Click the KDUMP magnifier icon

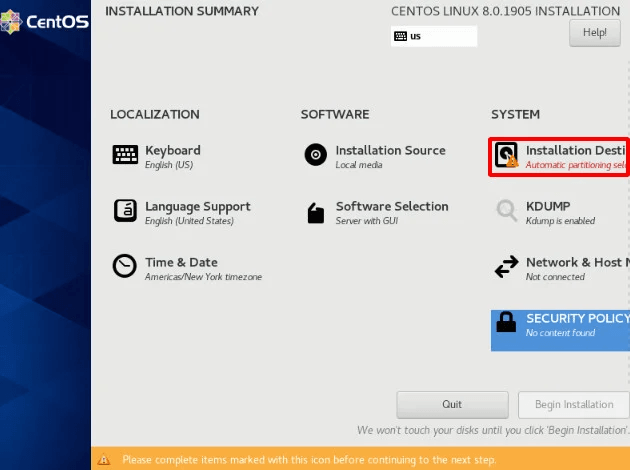tap(506, 210)
